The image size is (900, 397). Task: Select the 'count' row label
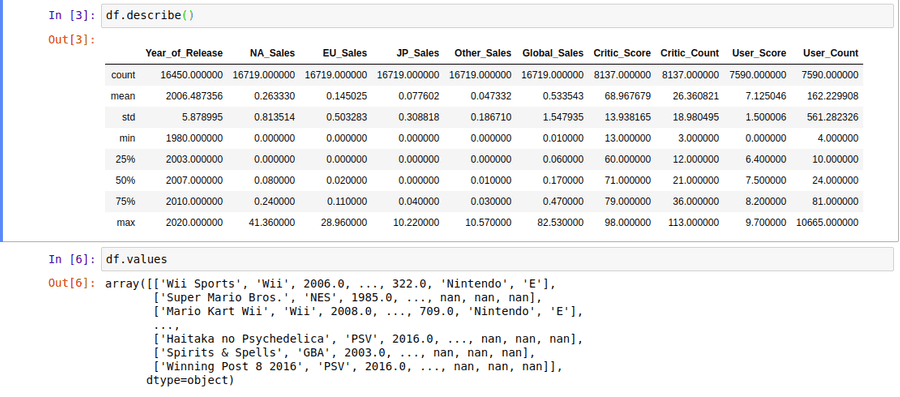click(x=123, y=75)
